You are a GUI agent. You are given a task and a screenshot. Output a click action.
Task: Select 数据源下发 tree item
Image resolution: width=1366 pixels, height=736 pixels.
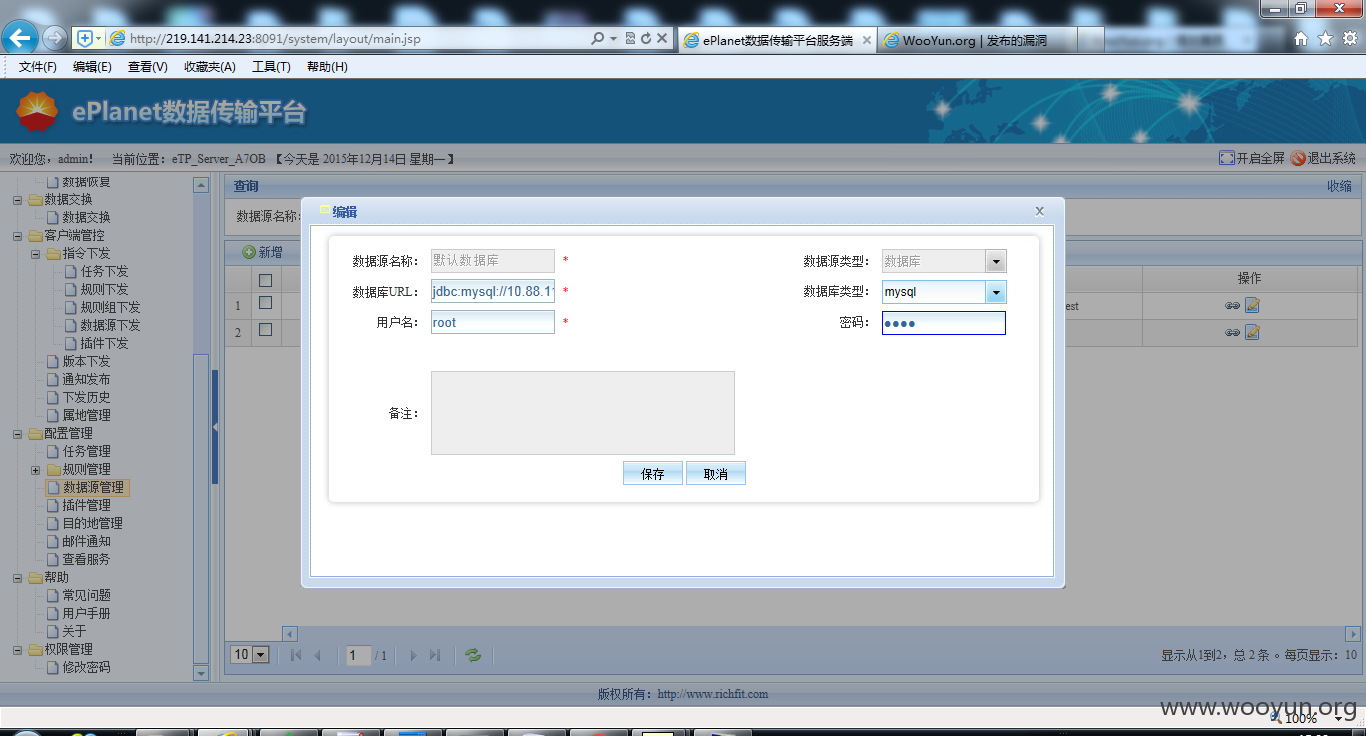[110, 325]
